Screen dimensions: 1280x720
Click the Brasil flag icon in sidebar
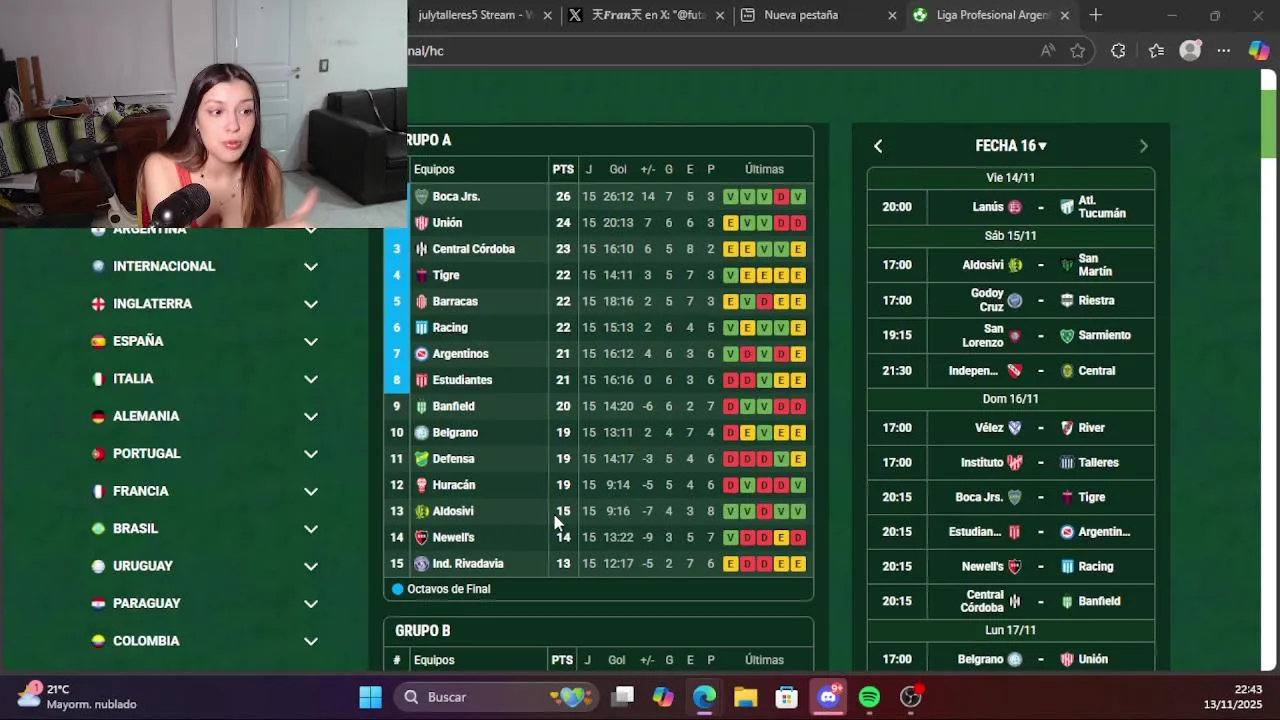(98, 529)
